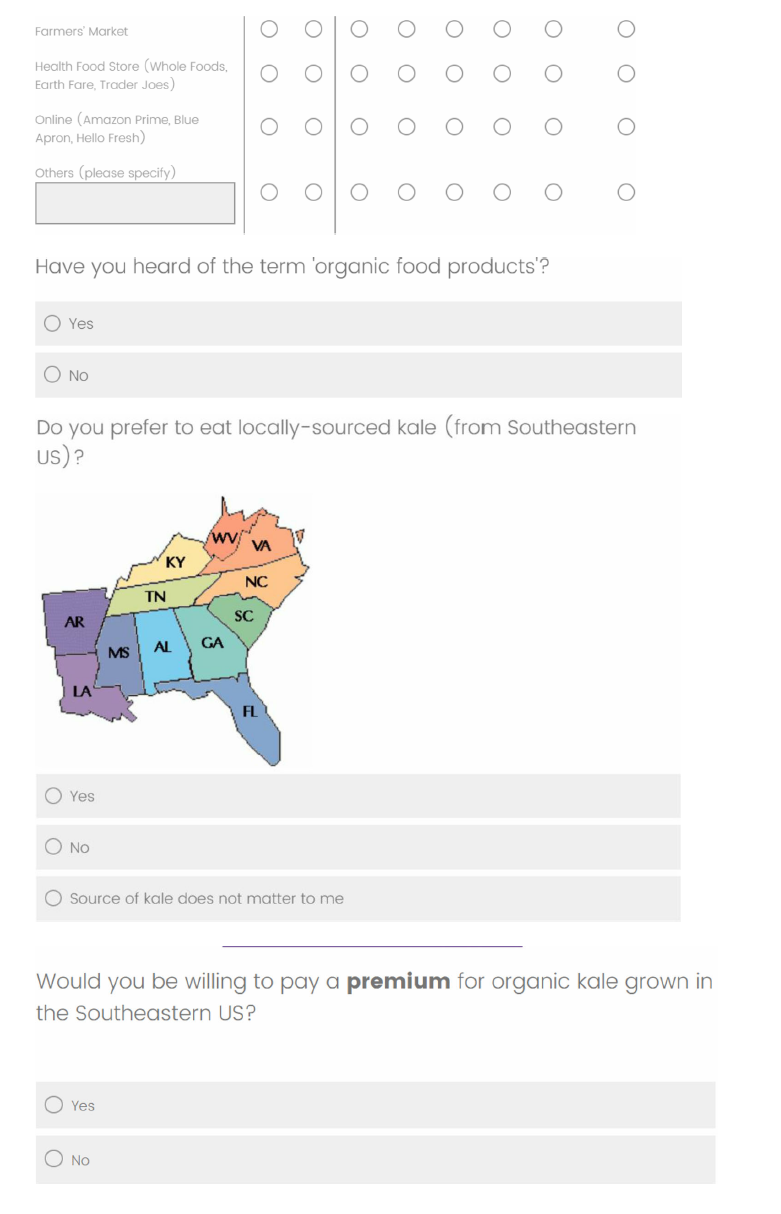Screen dimensions: 781x1214
Task: Choose No for preferring locally-sourced kale
Action: click(x=54, y=847)
